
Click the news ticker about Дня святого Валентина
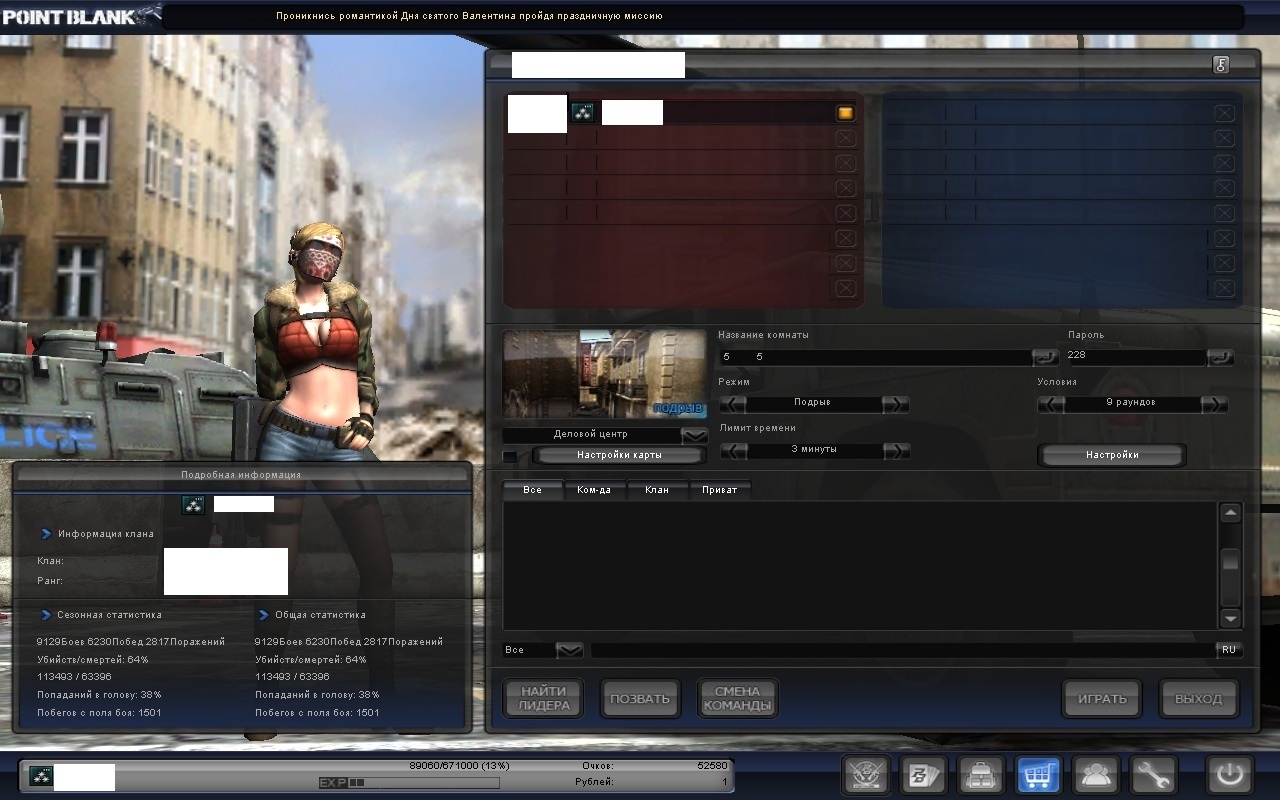469,16
